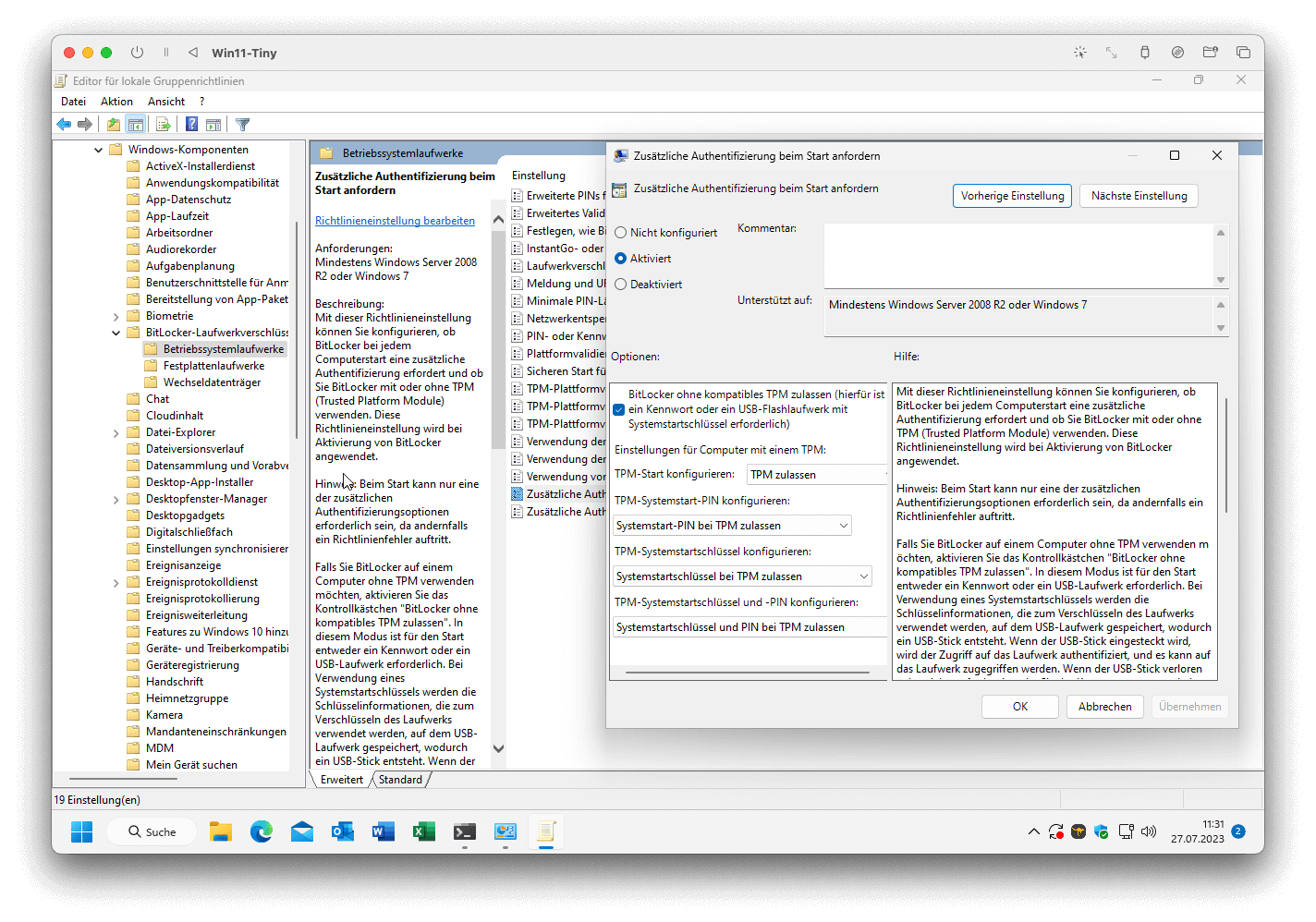Open the Windows Security shield in system tray
This screenshot has height=922, width=1316.
click(x=1101, y=831)
